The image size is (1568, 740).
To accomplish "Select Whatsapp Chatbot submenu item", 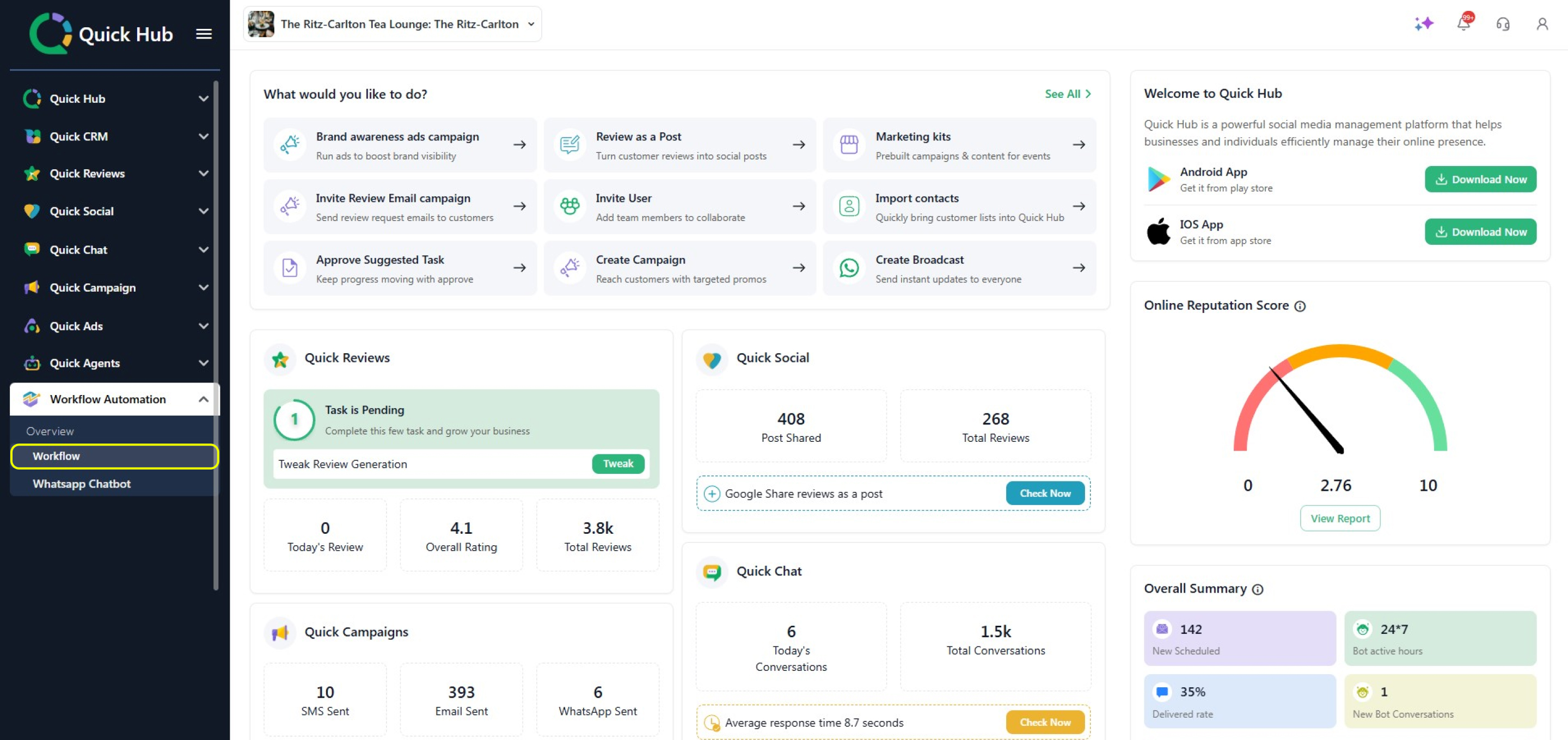I will 82,484.
